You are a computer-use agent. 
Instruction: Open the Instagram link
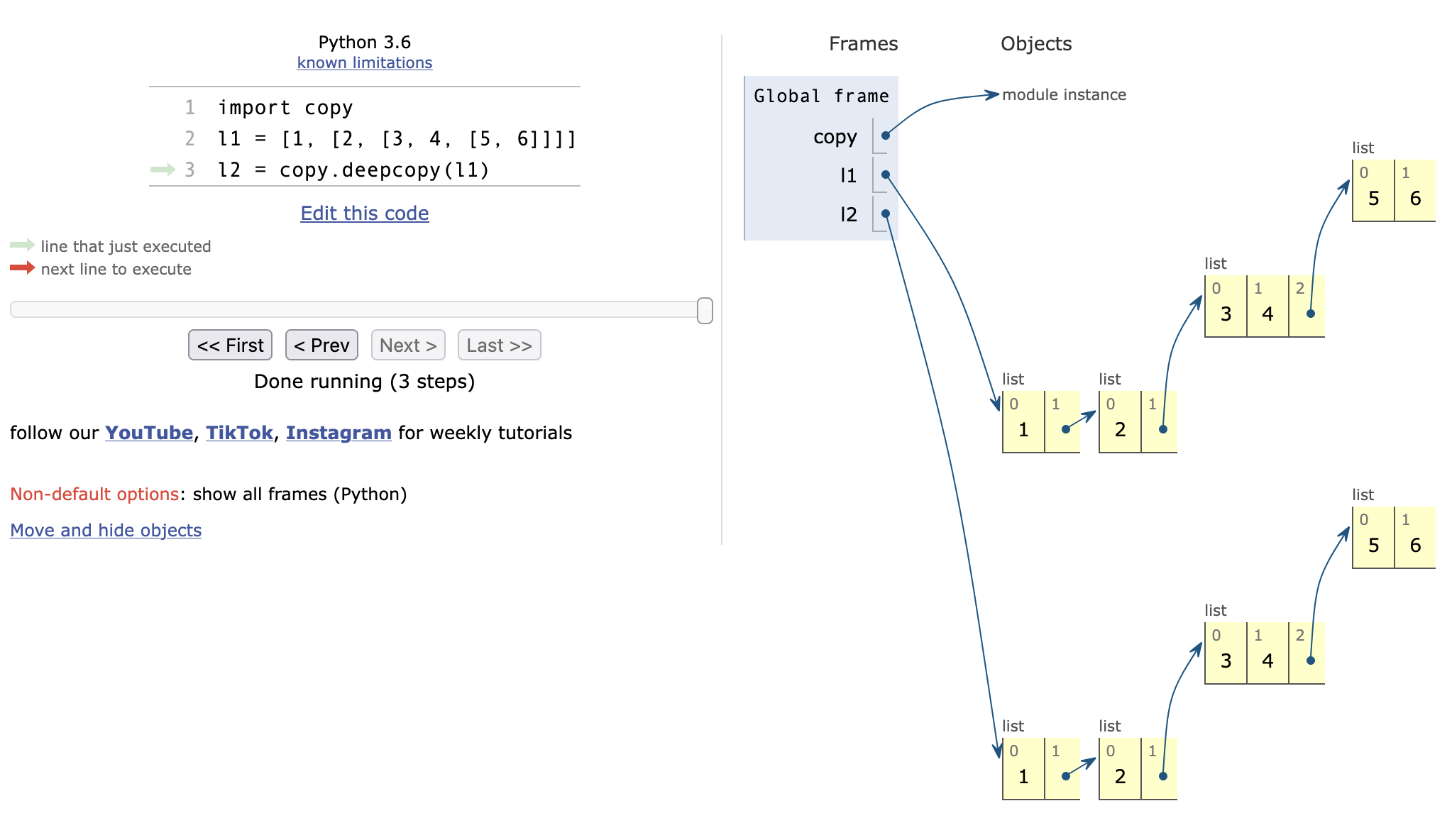[x=339, y=433]
